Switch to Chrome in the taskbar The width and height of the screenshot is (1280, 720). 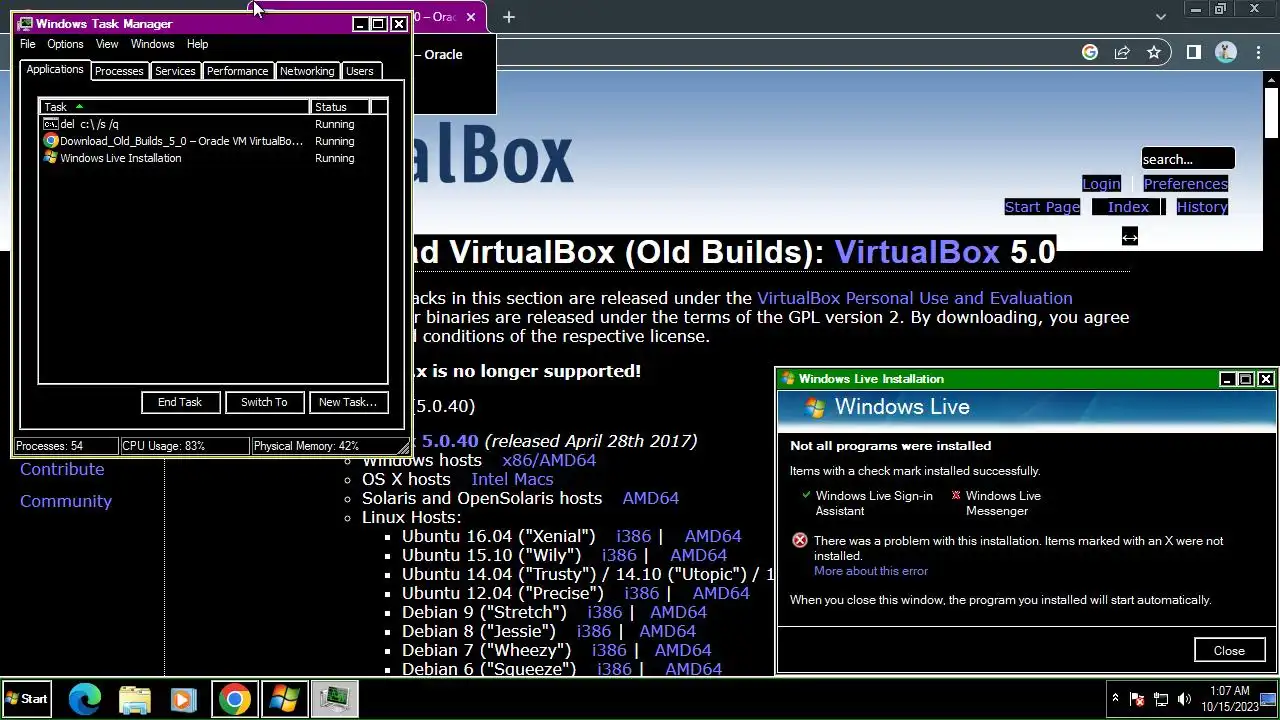coord(234,699)
